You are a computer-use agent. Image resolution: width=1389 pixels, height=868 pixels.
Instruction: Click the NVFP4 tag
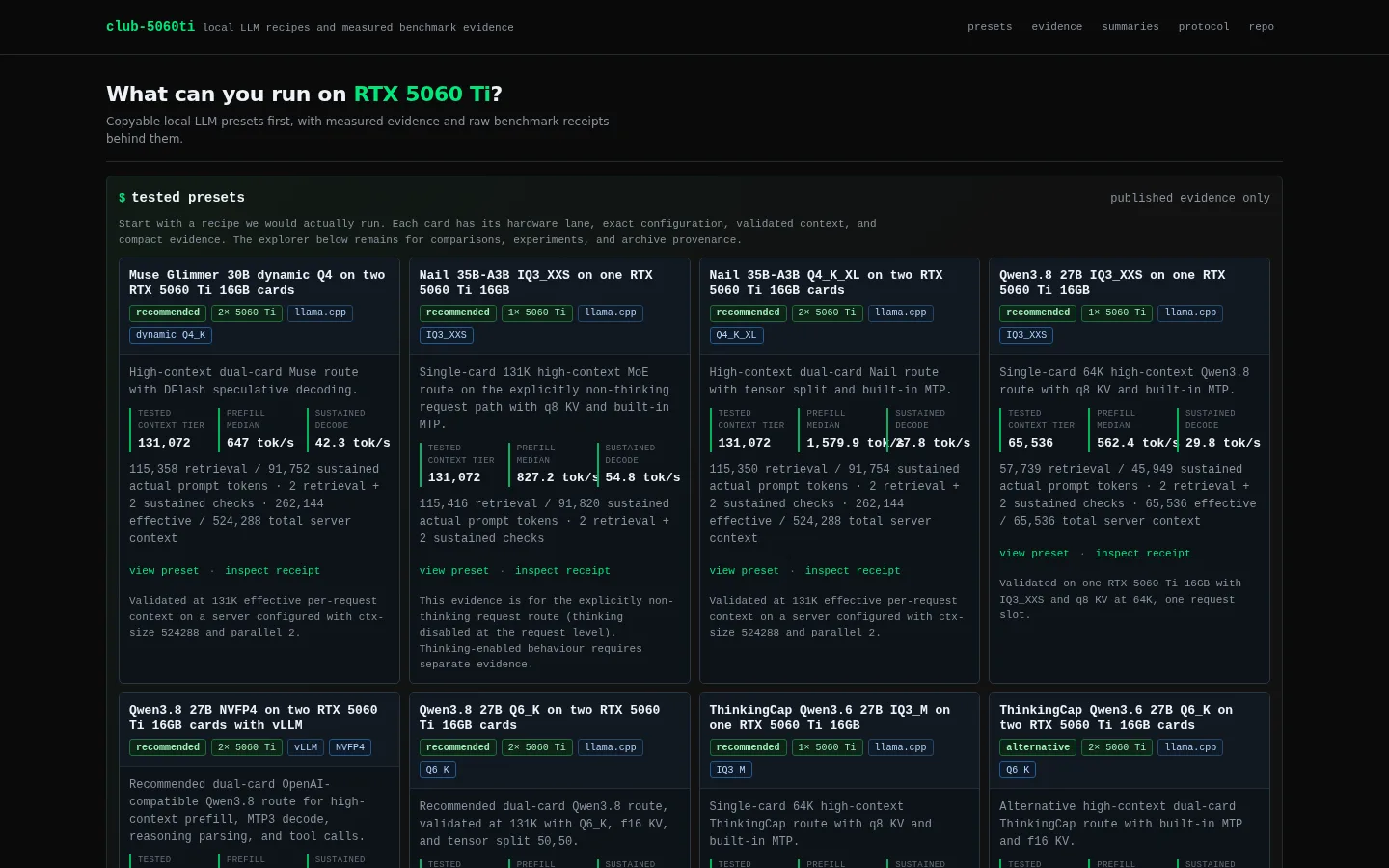[x=350, y=747]
